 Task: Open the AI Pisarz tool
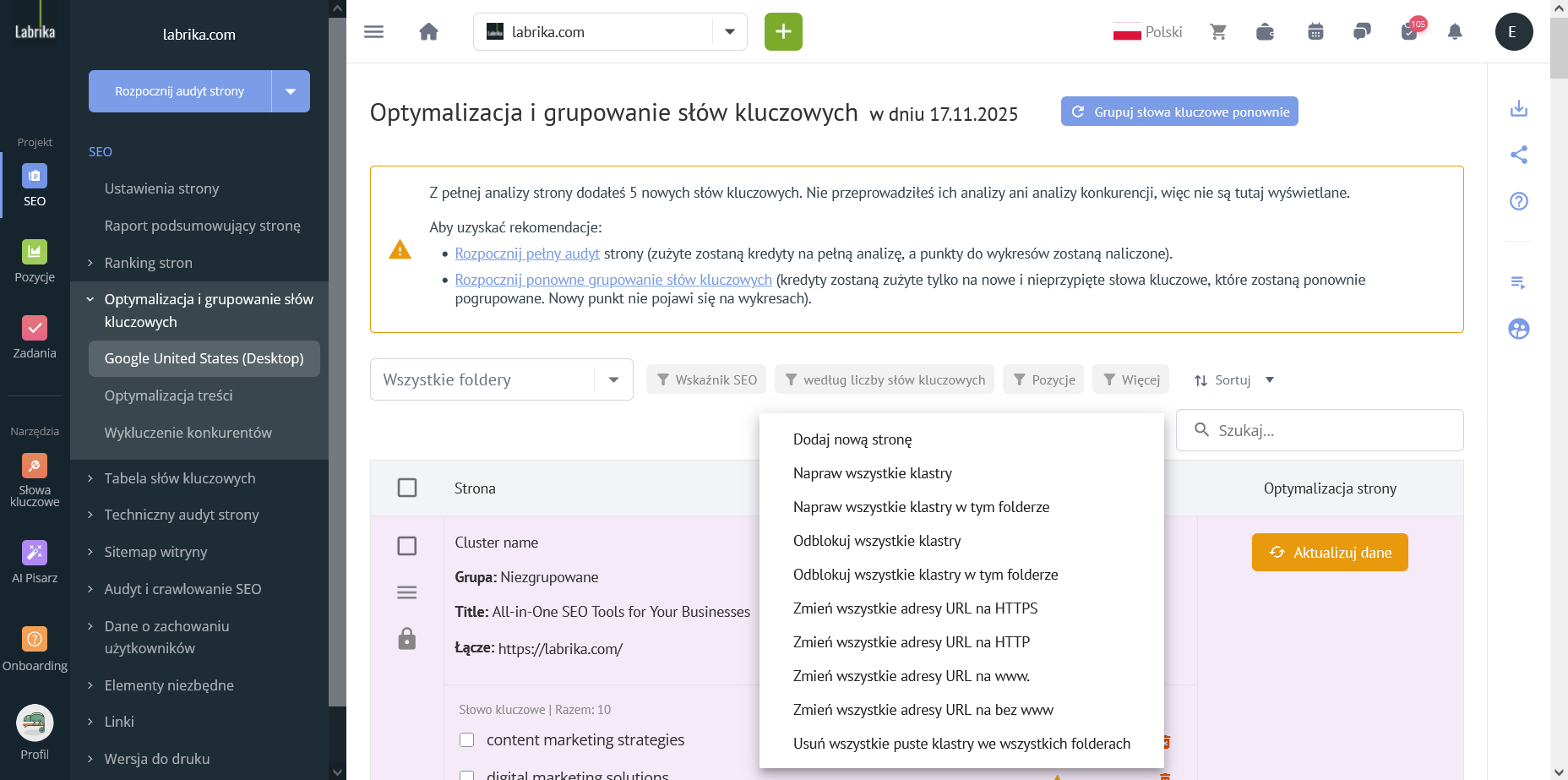point(35,559)
